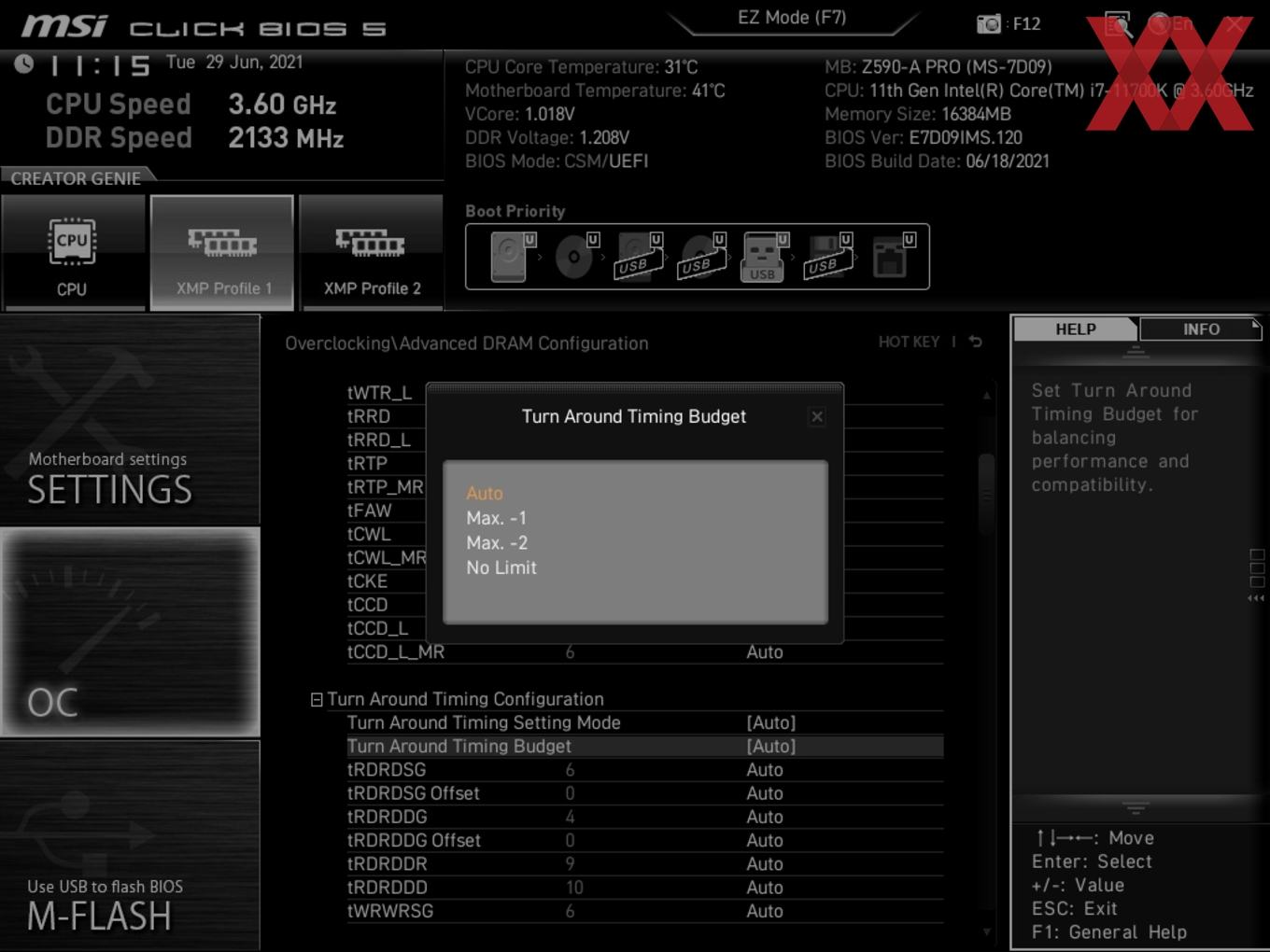Click the tFAW timing row
The image size is (1270, 952).
point(369,511)
